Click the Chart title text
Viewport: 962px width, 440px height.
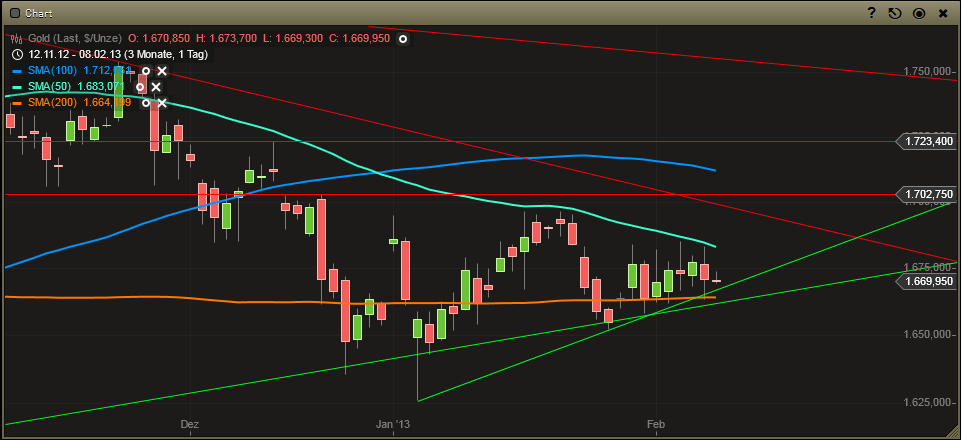[x=39, y=14]
